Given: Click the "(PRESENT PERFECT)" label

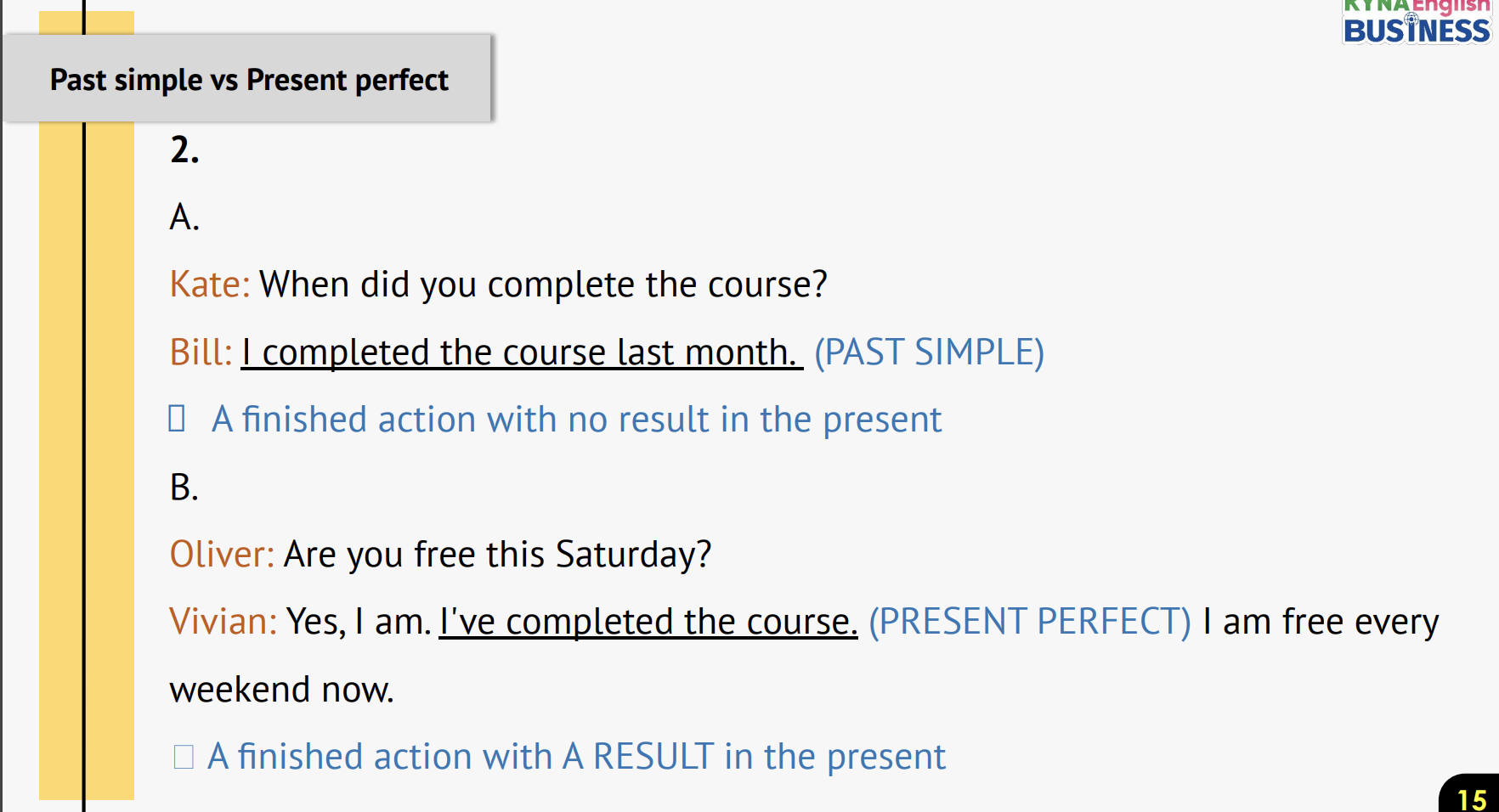Looking at the screenshot, I should tap(1029, 622).
